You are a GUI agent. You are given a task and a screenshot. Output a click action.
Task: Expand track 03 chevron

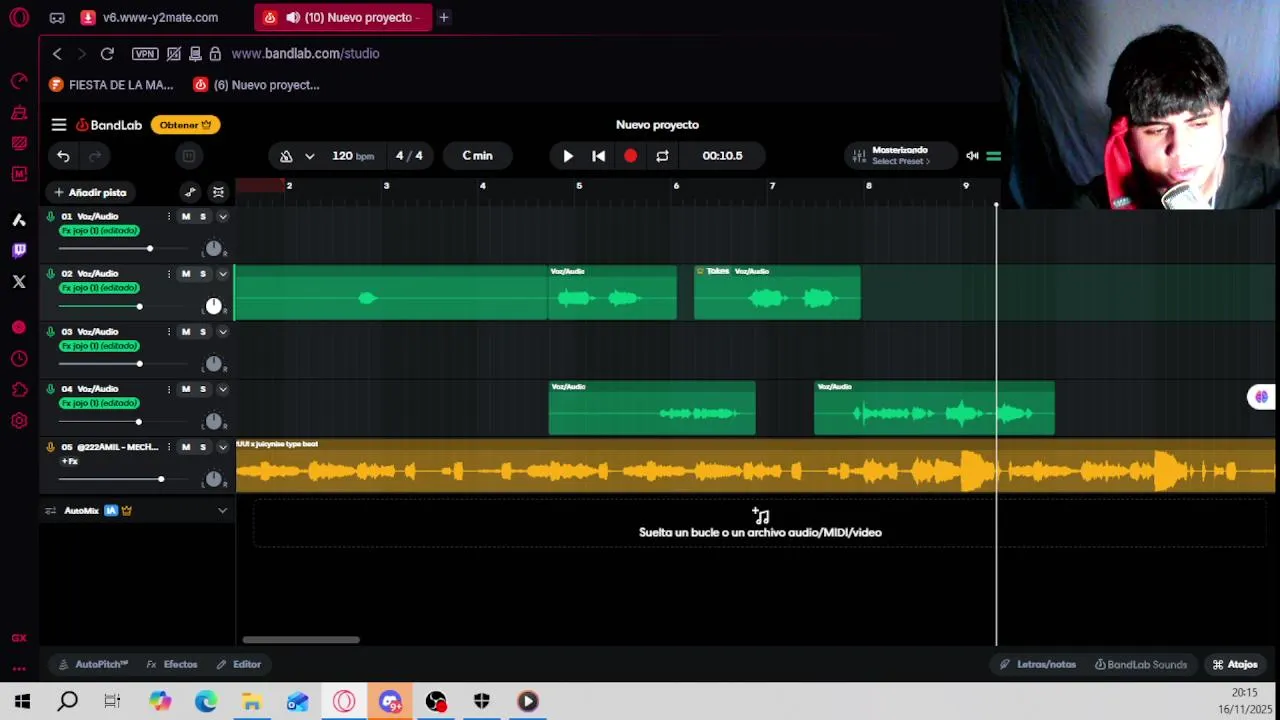(x=222, y=331)
